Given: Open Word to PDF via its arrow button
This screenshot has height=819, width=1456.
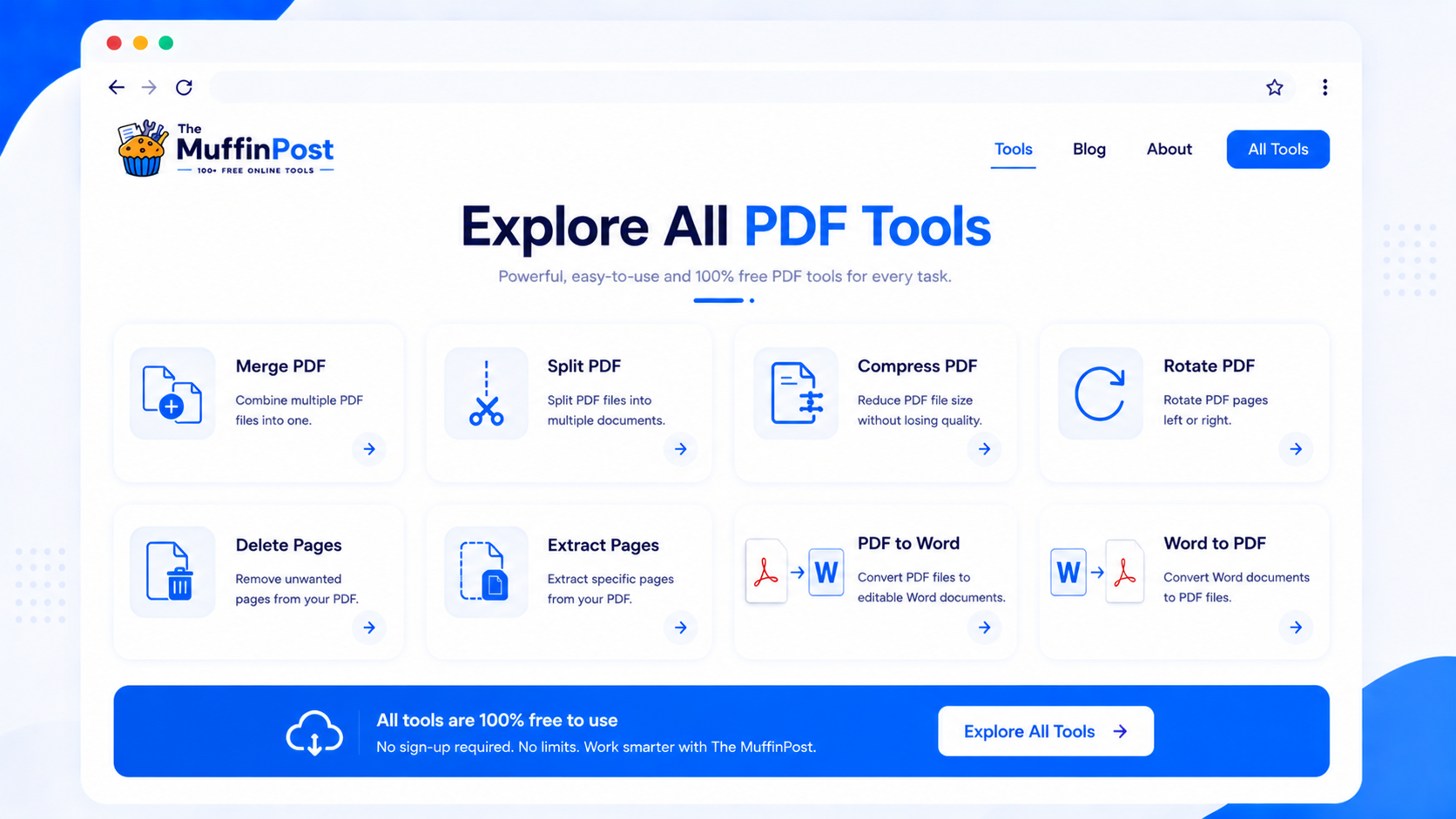Looking at the screenshot, I should click(x=1296, y=628).
